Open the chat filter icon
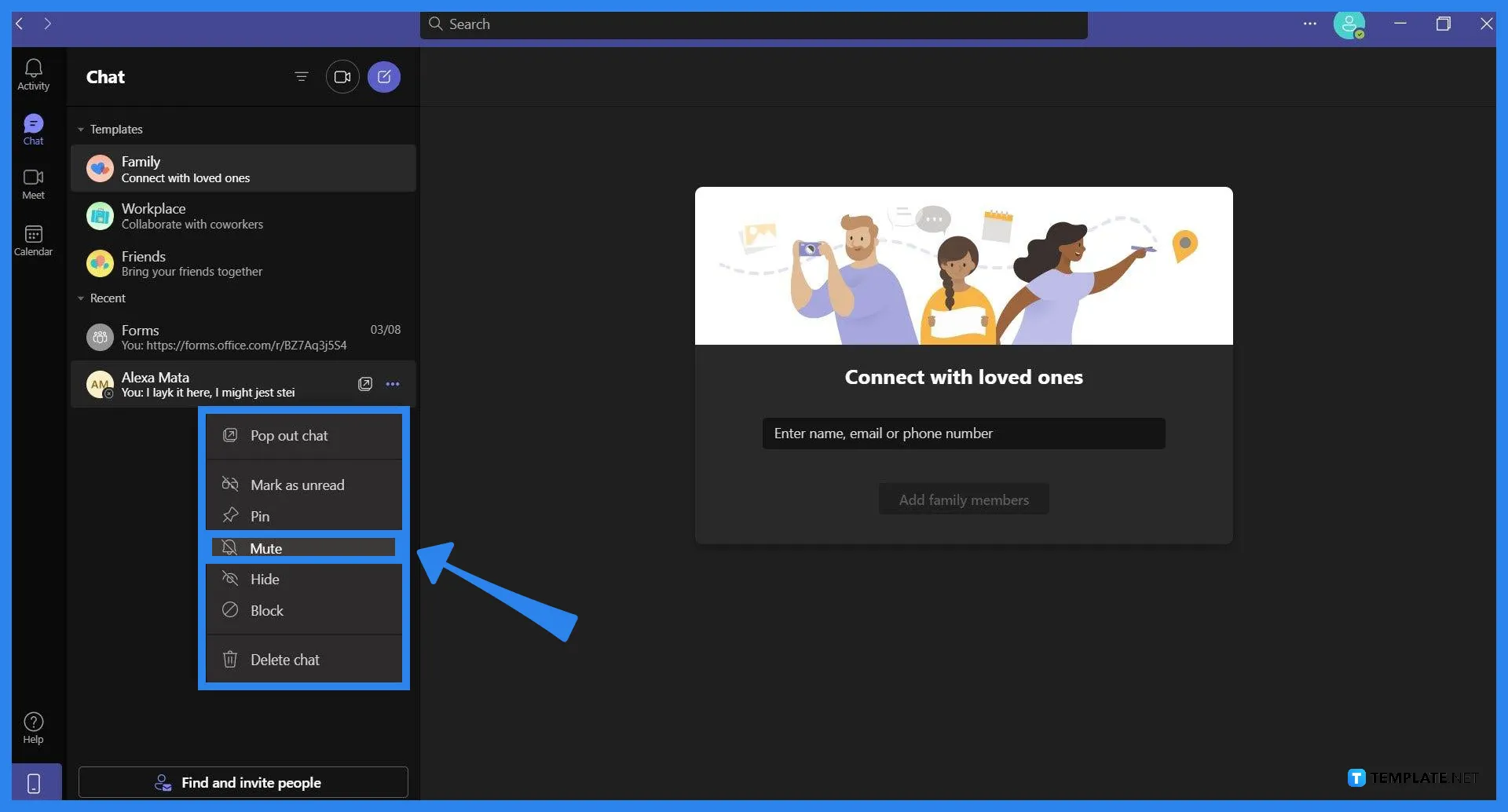 pos(302,76)
